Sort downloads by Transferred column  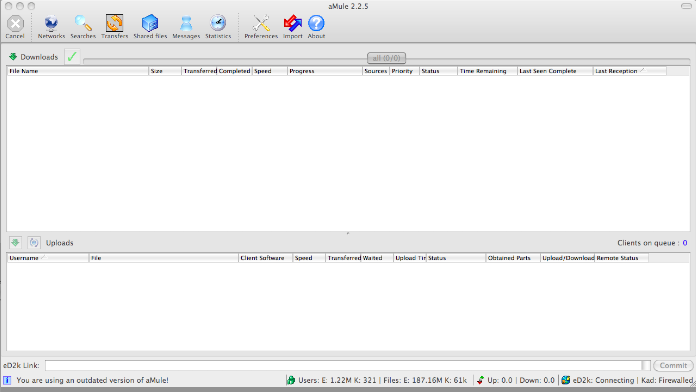(x=199, y=71)
